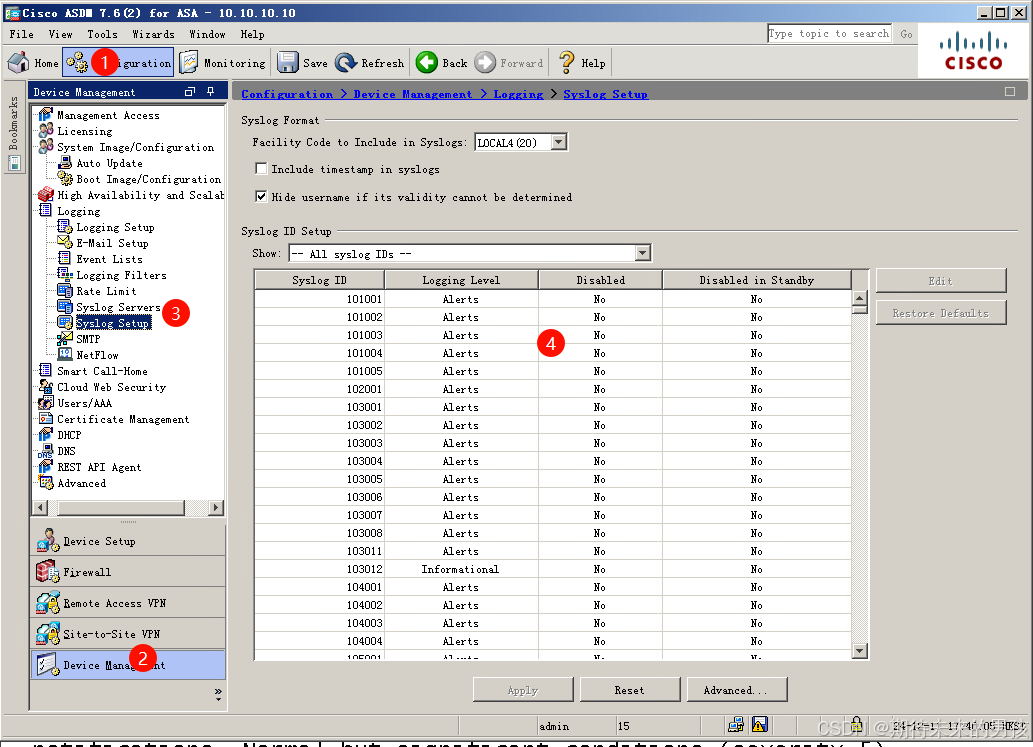Select the syslog ID 101001 row
The width and height of the screenshot is (1033, 747).
pyautogui.click(x=553, y=299)
